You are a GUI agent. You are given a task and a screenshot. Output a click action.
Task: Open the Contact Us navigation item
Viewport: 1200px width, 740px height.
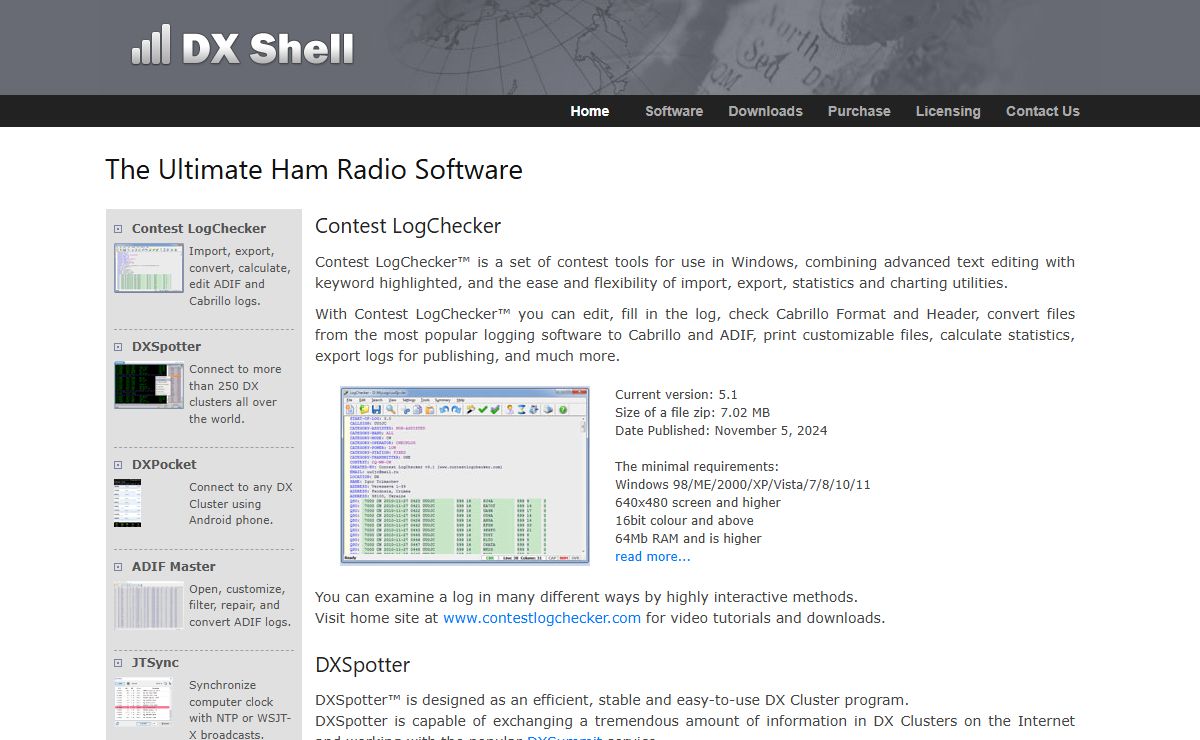(1043, 111)
